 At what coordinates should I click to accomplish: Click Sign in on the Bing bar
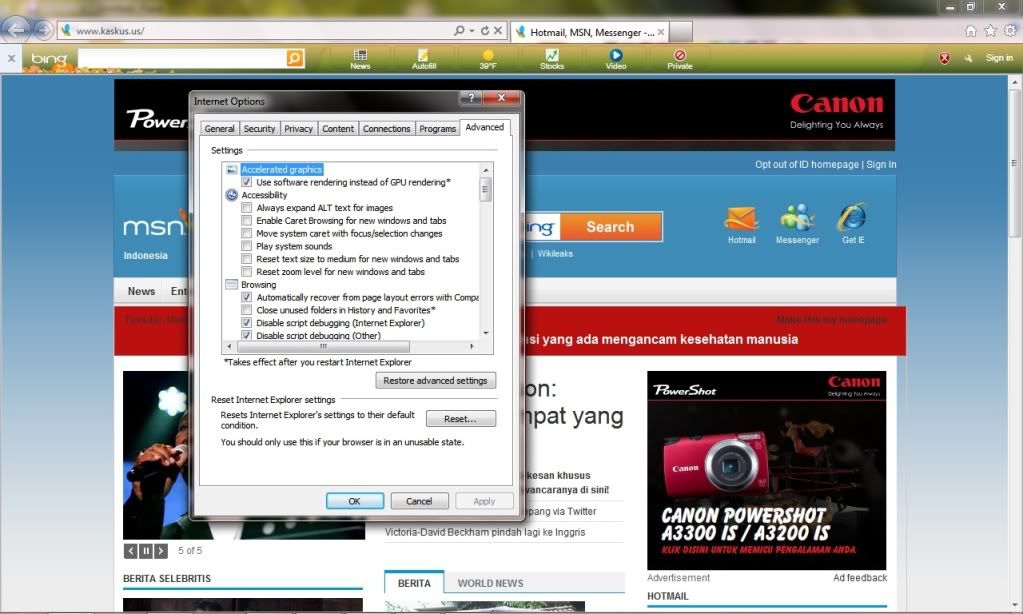click(999, 58)
